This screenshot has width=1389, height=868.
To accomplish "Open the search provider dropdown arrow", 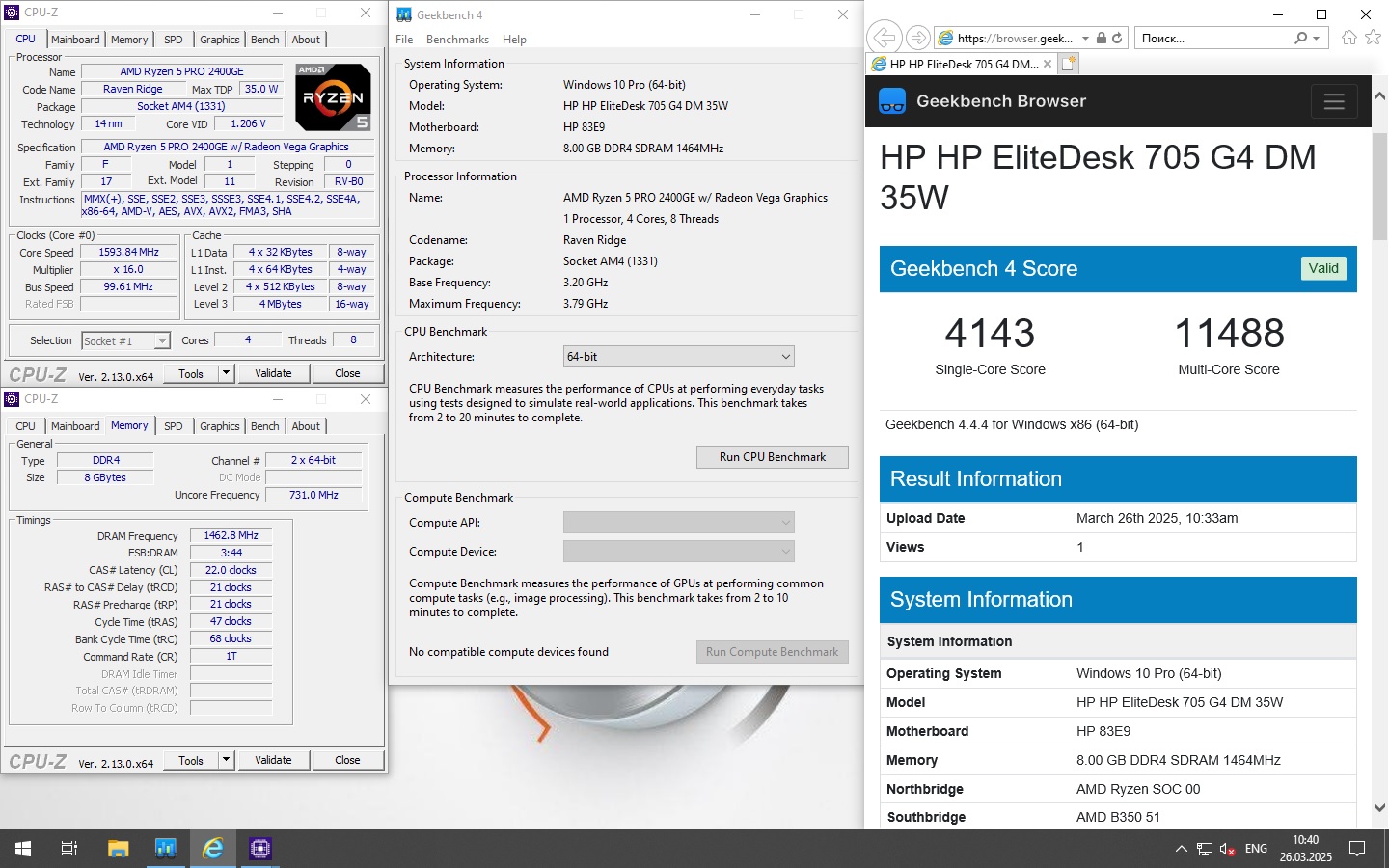I will 1317,39.
